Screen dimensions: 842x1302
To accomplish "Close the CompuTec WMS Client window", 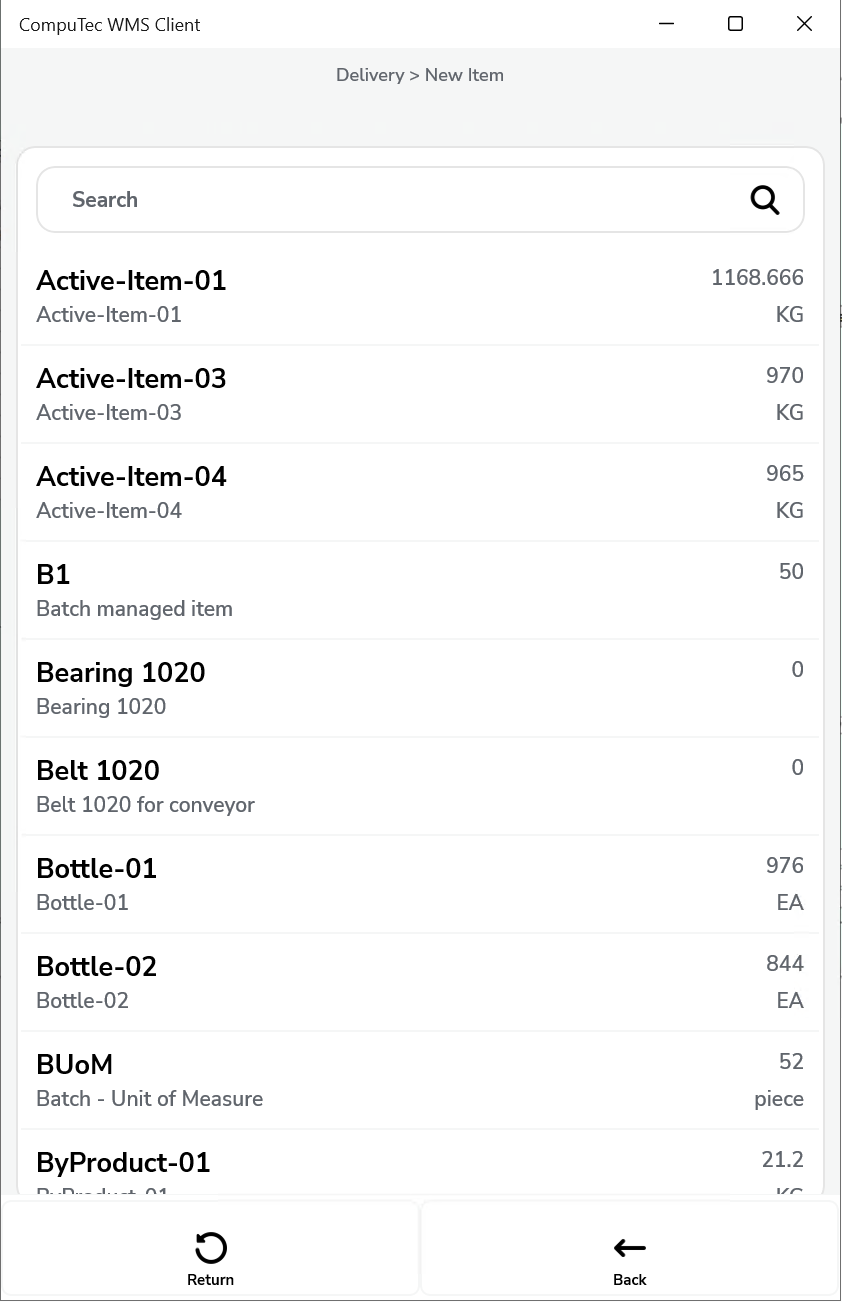I will (804, 24).
